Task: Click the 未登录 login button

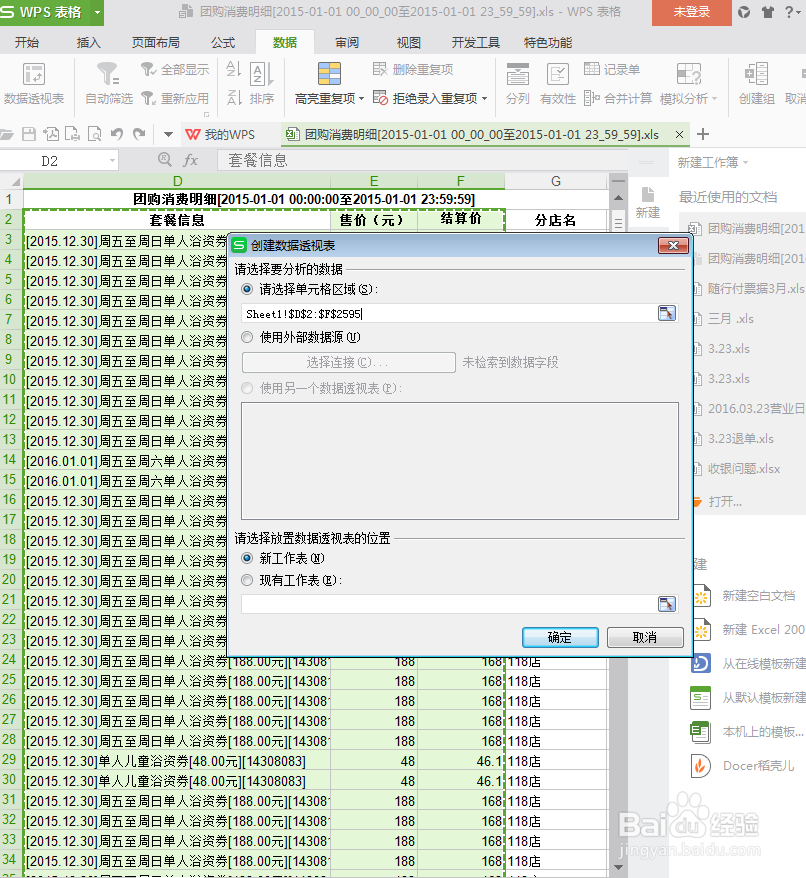Action: coord(692,12)
